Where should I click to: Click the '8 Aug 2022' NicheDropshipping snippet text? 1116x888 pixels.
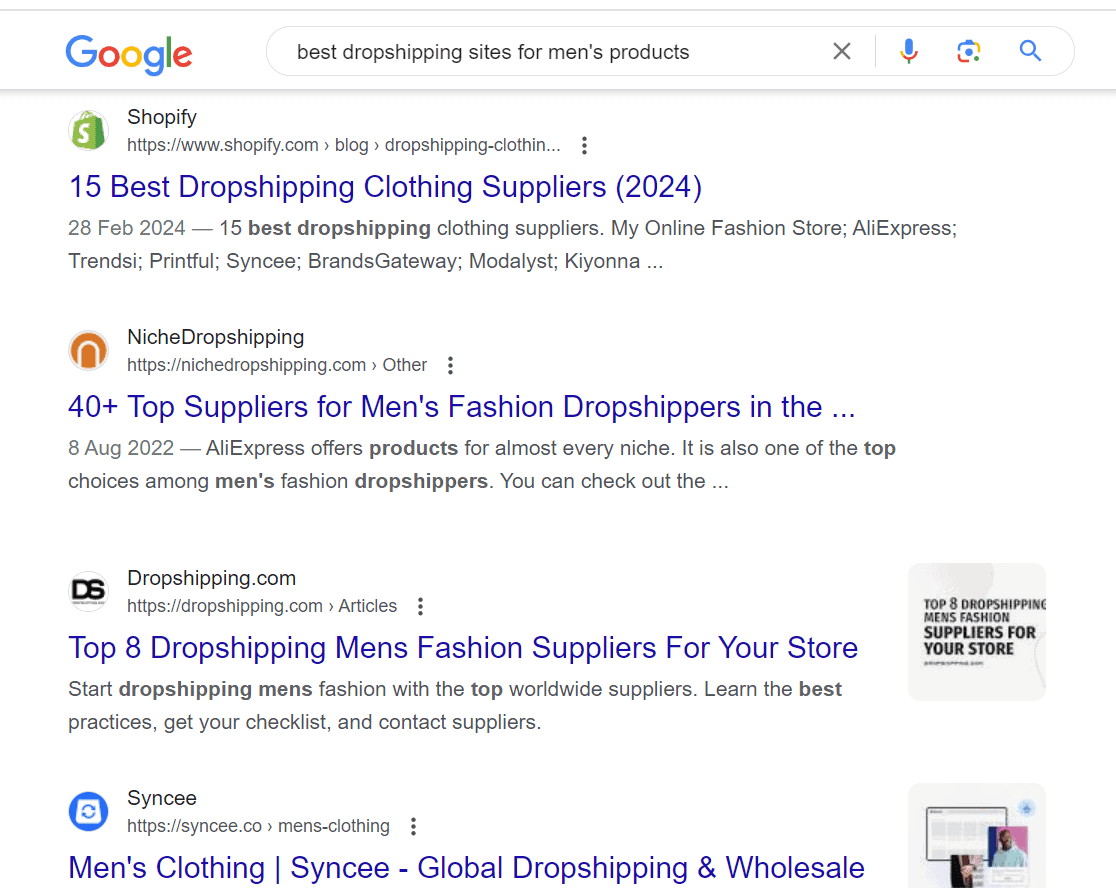tap(482, 465)
